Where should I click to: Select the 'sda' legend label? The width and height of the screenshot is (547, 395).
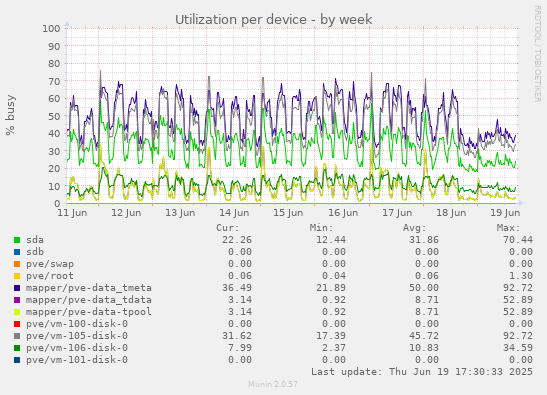pyautogui.click(x=35, y=240)
